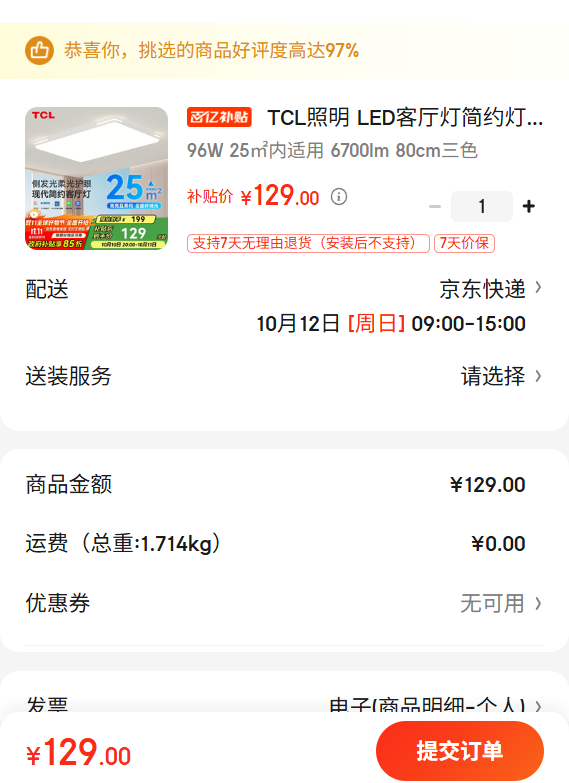Image resolution: width=569 pixels, height=783 pixels.
Task: Click the 百亿补贴 badge icon
Action: 219,117
